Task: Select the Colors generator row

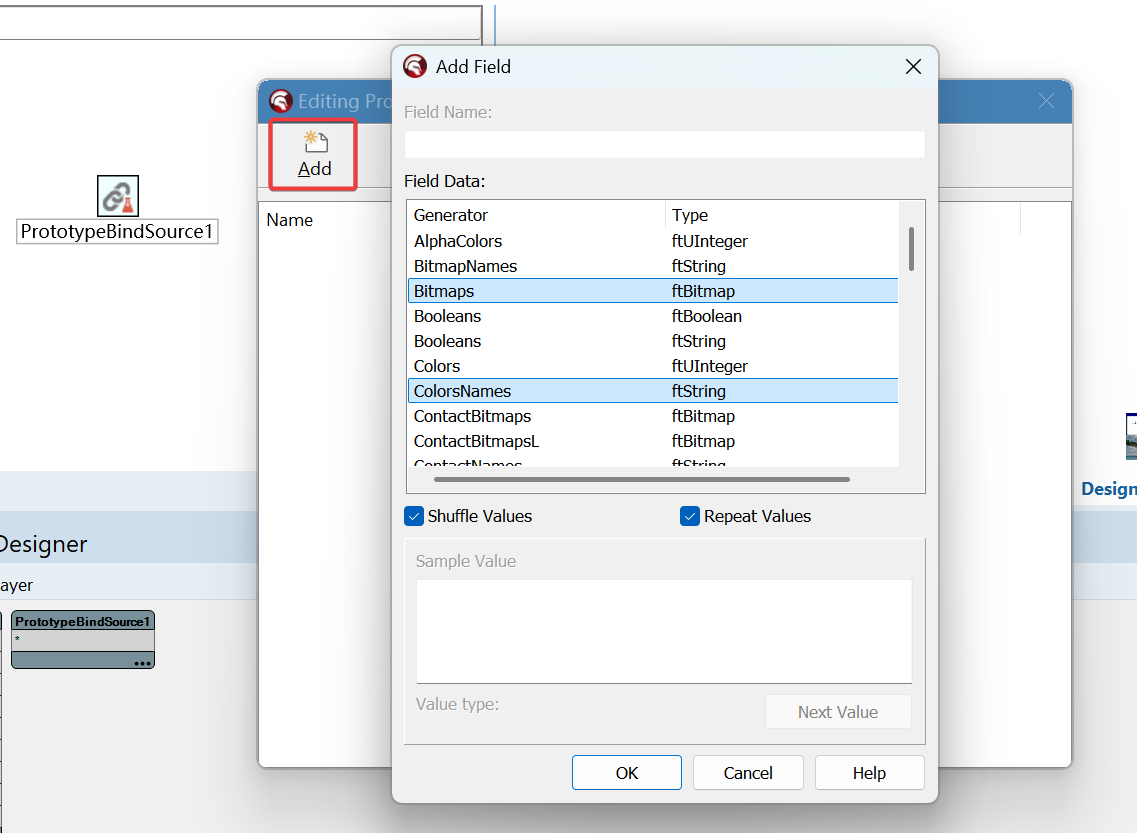Action: (x=653, y=366)
